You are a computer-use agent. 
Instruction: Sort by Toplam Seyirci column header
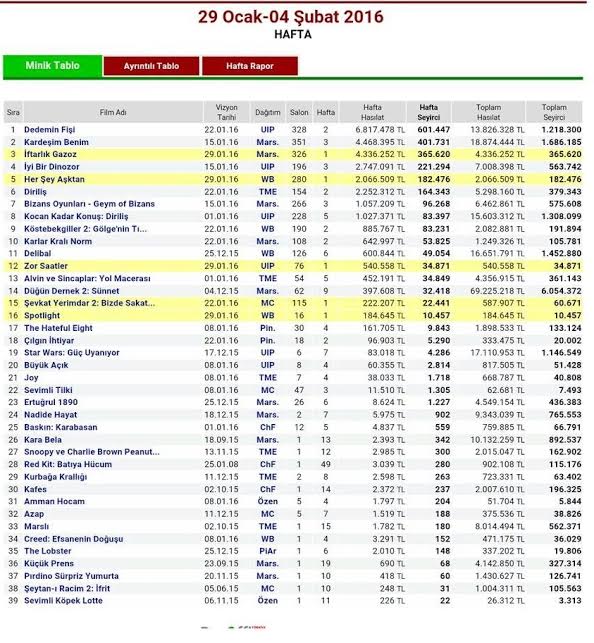pyautogui.click(x=554, y=112)
